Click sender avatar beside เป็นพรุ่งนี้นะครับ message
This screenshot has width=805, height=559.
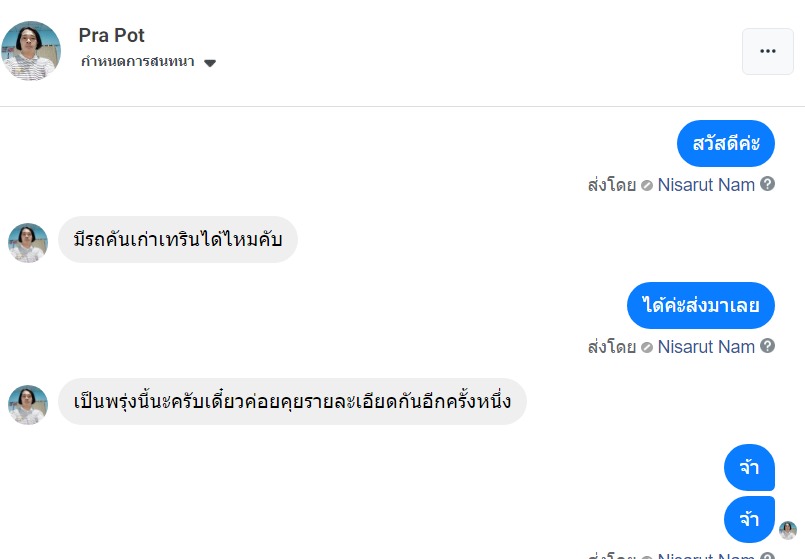coord(28,405)
